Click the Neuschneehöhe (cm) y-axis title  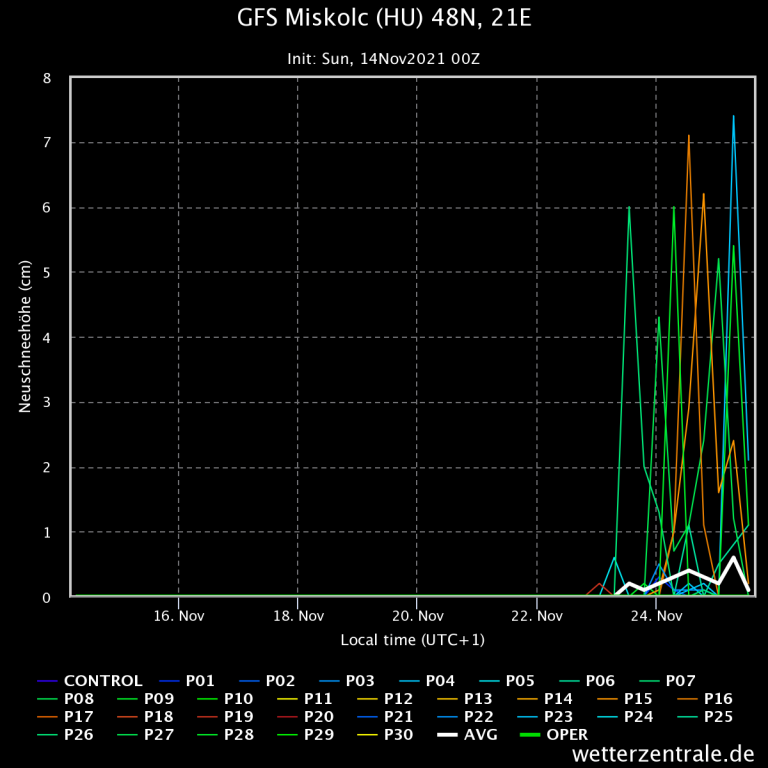coord(26,335)
